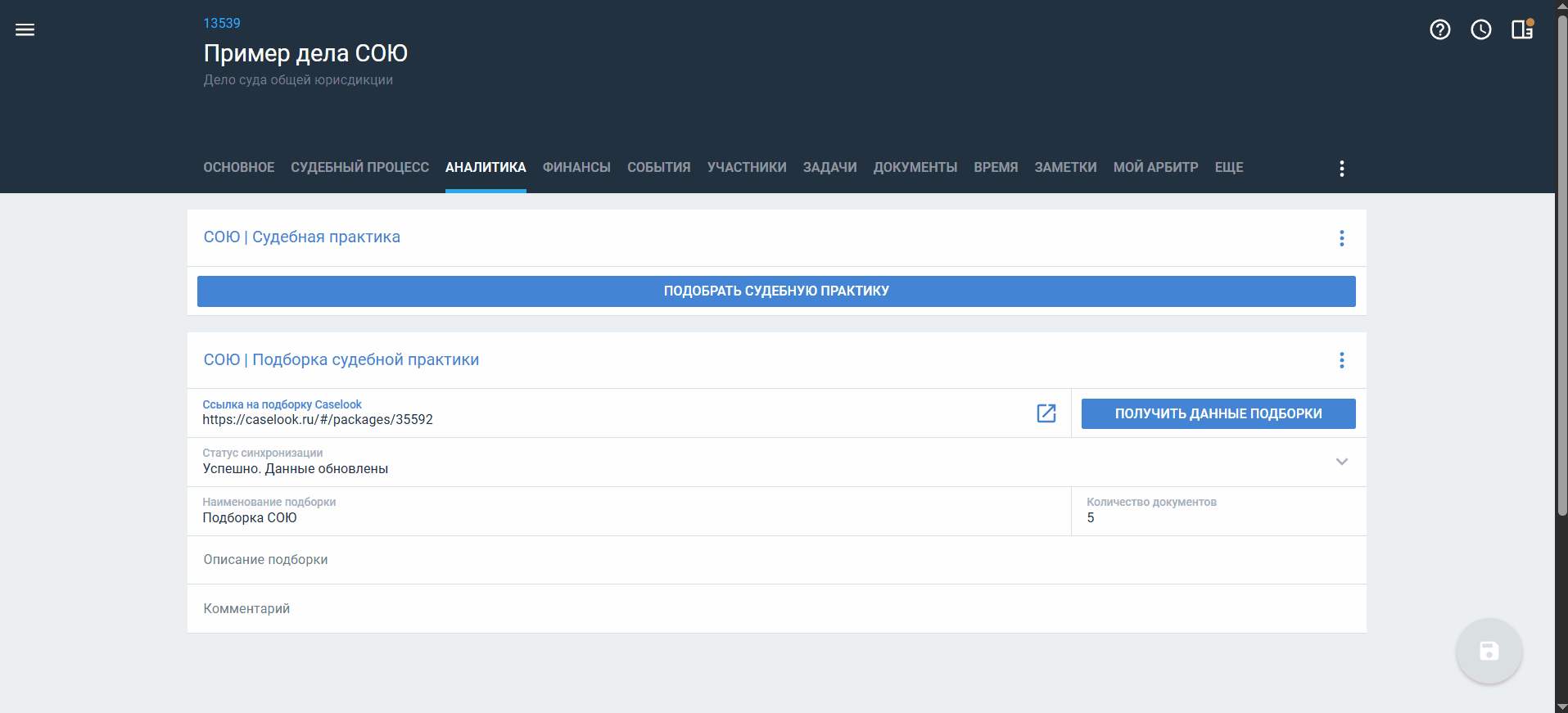
Task: Open the clock time tracking icon
Action: click(x=1480, y=30)
